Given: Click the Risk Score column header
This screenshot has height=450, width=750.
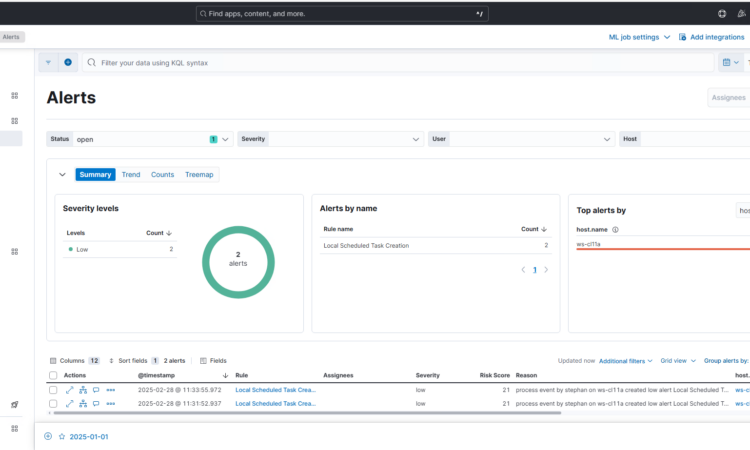Looking at the screenshot, I should (495, 375).
